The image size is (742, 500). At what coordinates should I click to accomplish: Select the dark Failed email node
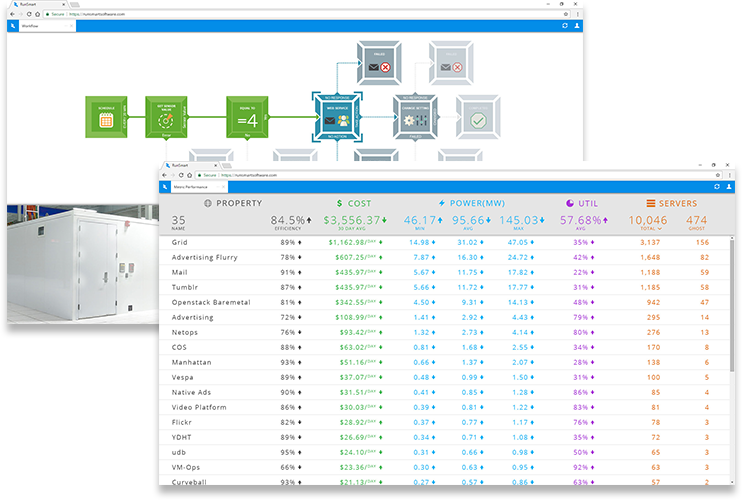(x=379, y=63)
